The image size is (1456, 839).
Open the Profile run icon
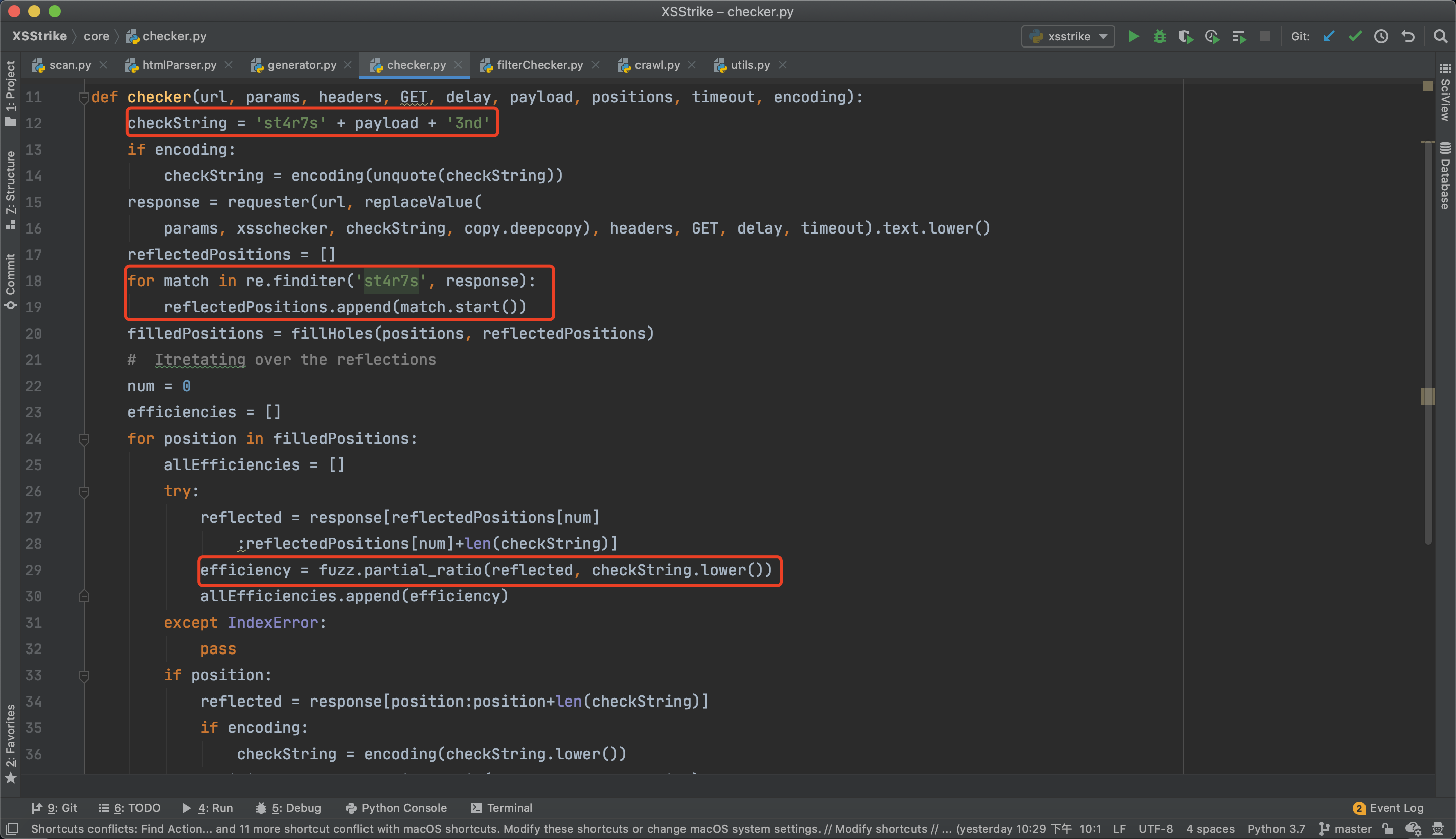point(1212,37)
